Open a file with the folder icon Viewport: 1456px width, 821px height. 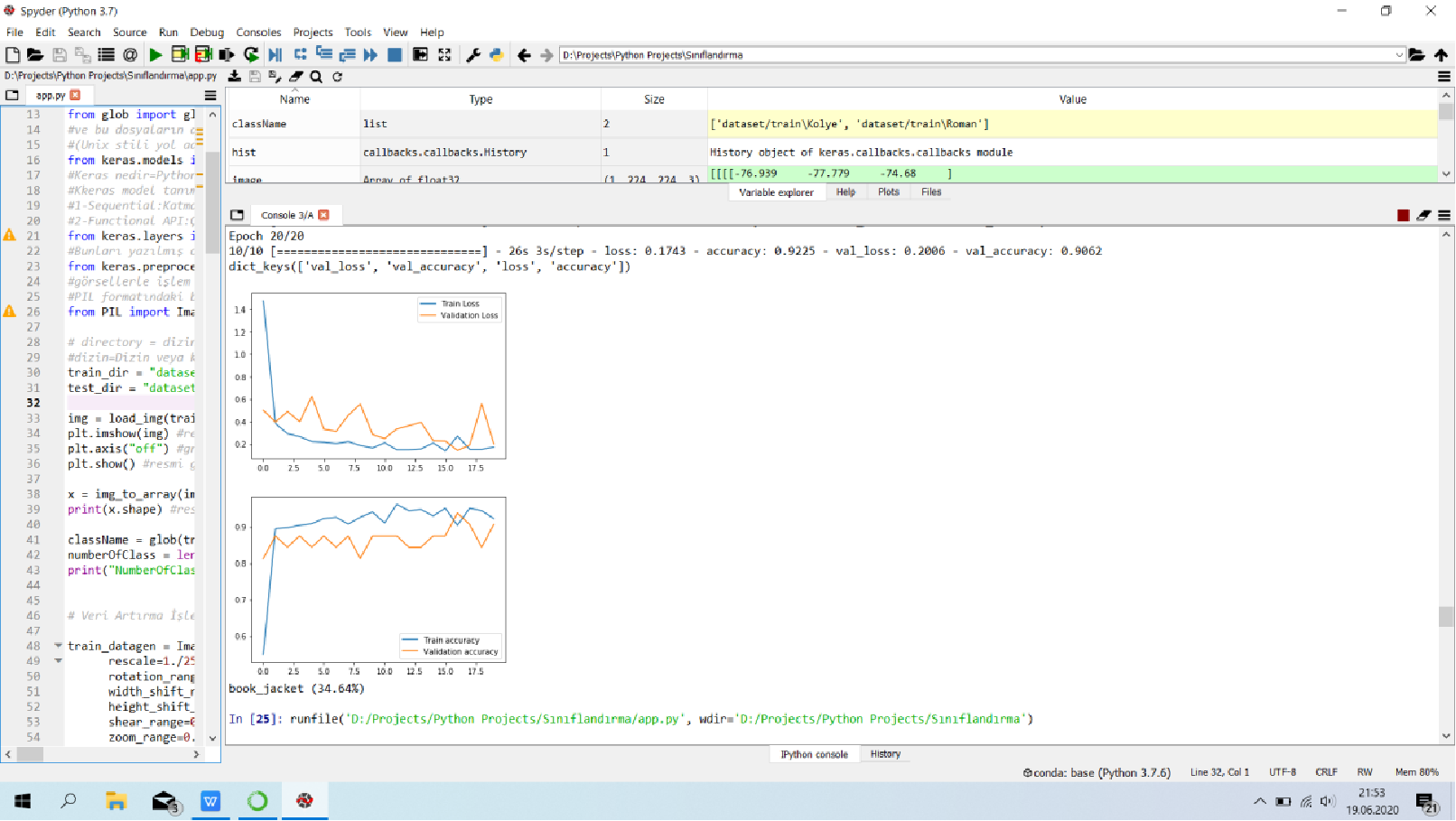click(x=35, y=55)
